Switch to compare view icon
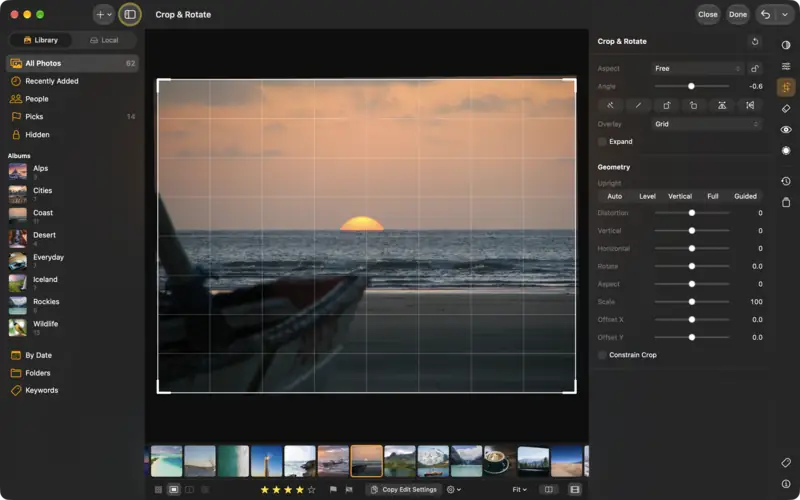Screen dimensions: 800x500 coord(189,489)
